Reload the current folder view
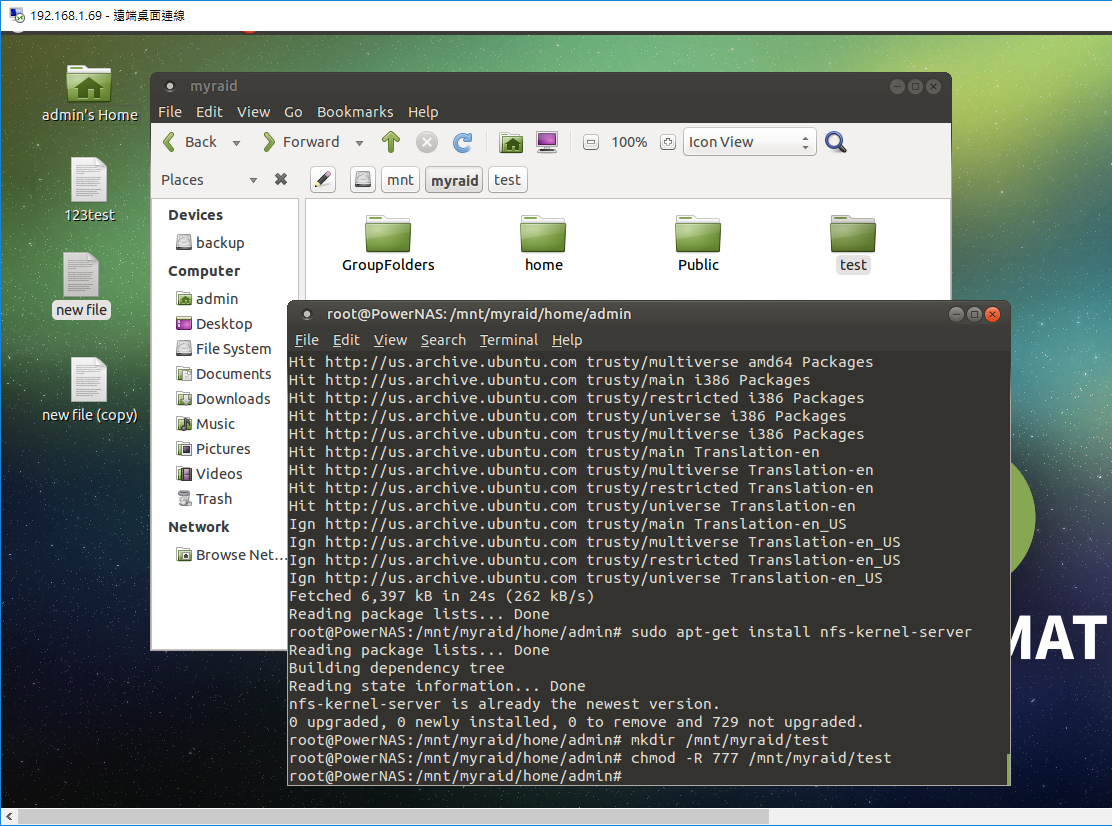1112x826 pixels. point(462,143)
